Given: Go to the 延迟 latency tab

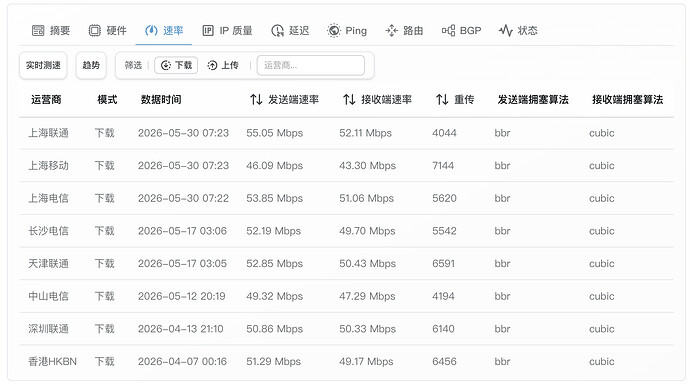Looking at the screenshot, I should pos(290,30).
